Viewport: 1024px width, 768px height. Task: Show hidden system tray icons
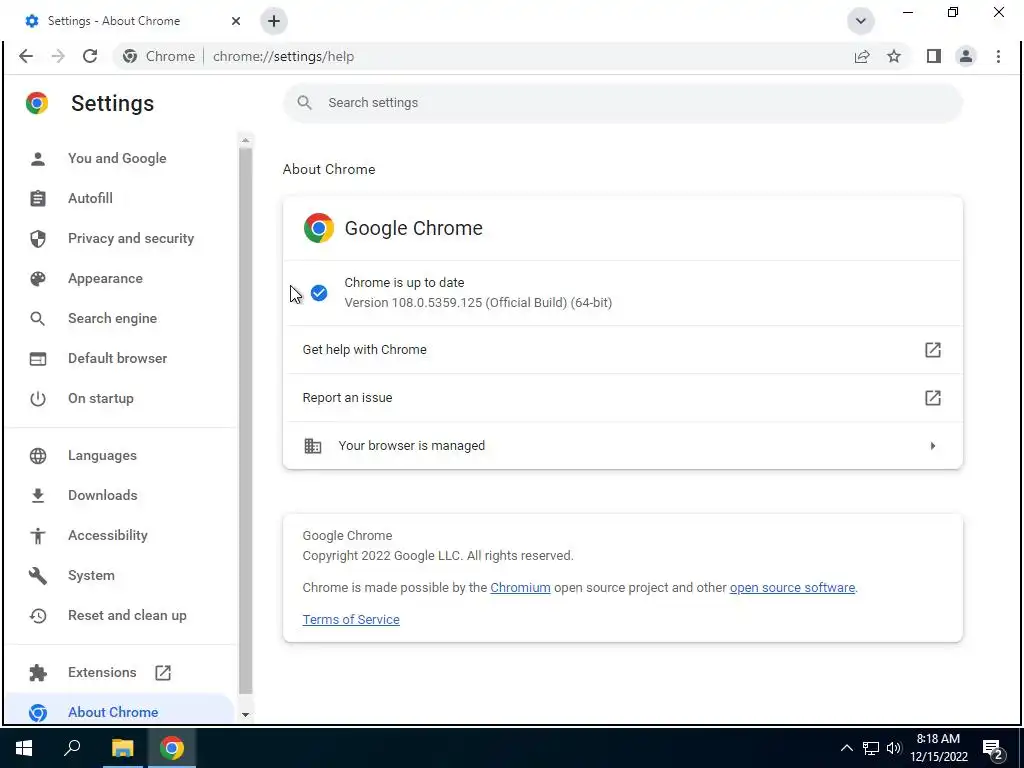coord(846,748)
